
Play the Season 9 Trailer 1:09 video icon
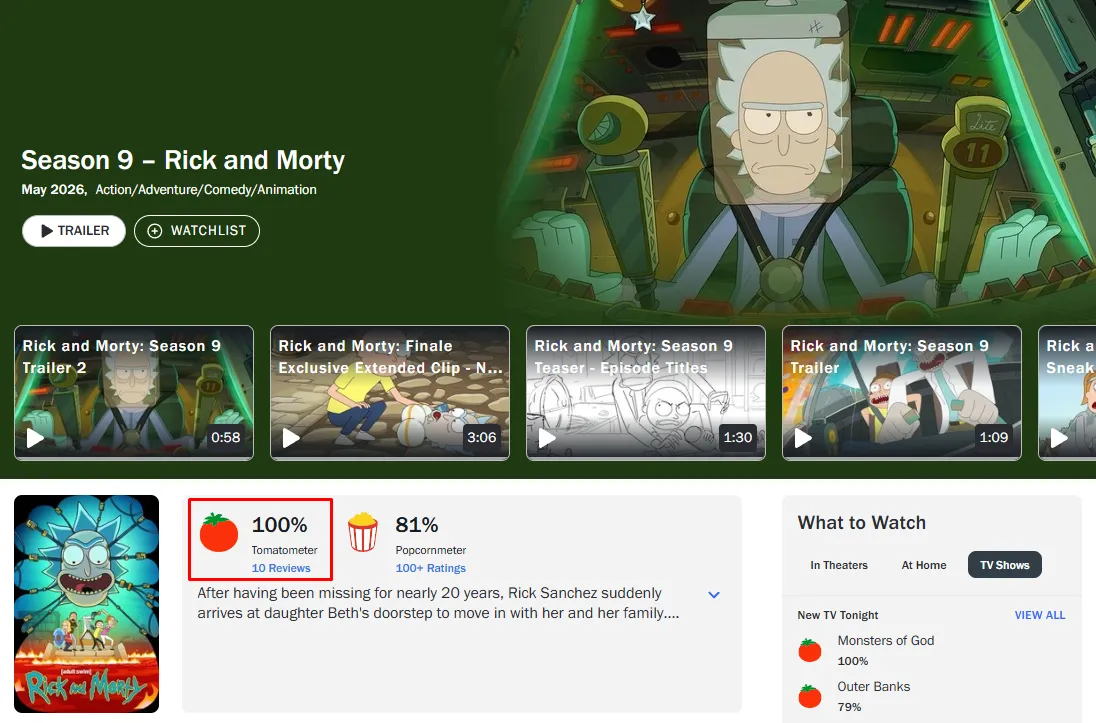pos(802,438)
